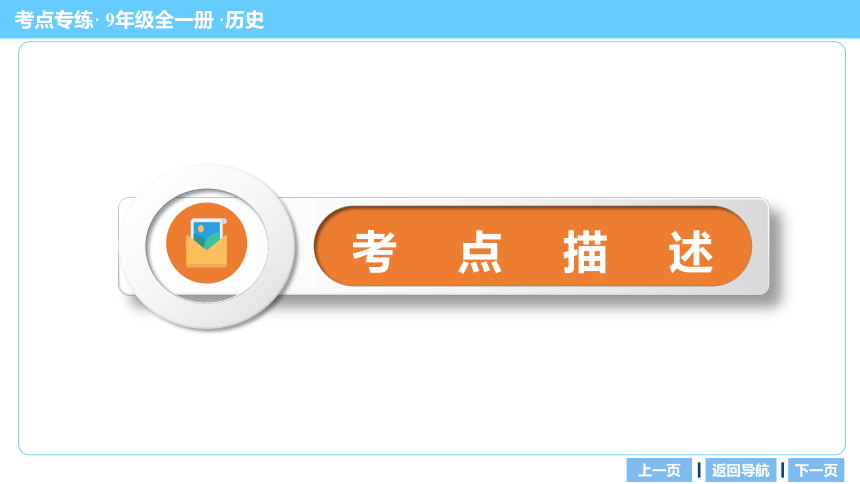Go to previous page via 上一页
The height and width of the screenshot is (484, 860).
[659, 470]
